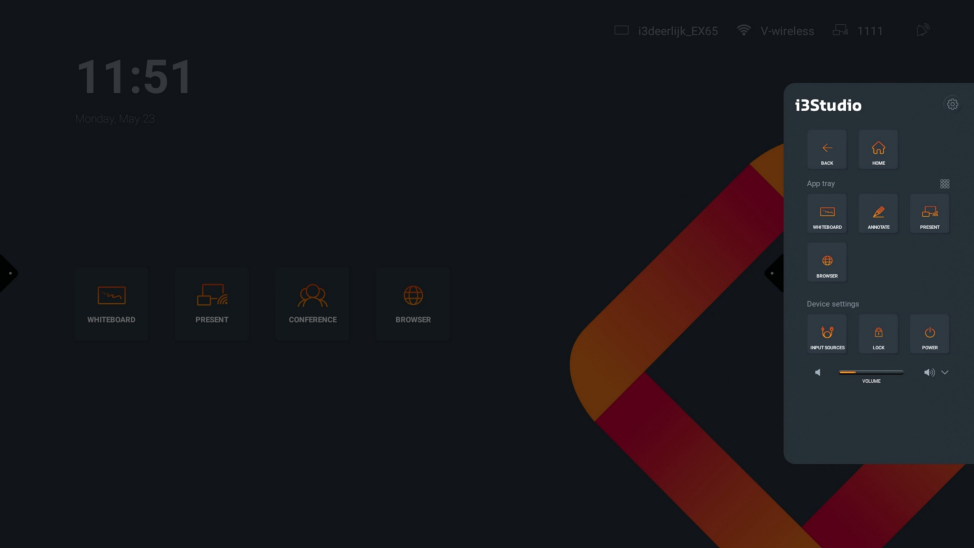974x549 pixels.
Task: Open Input Sources device setting
Action: 827,334
